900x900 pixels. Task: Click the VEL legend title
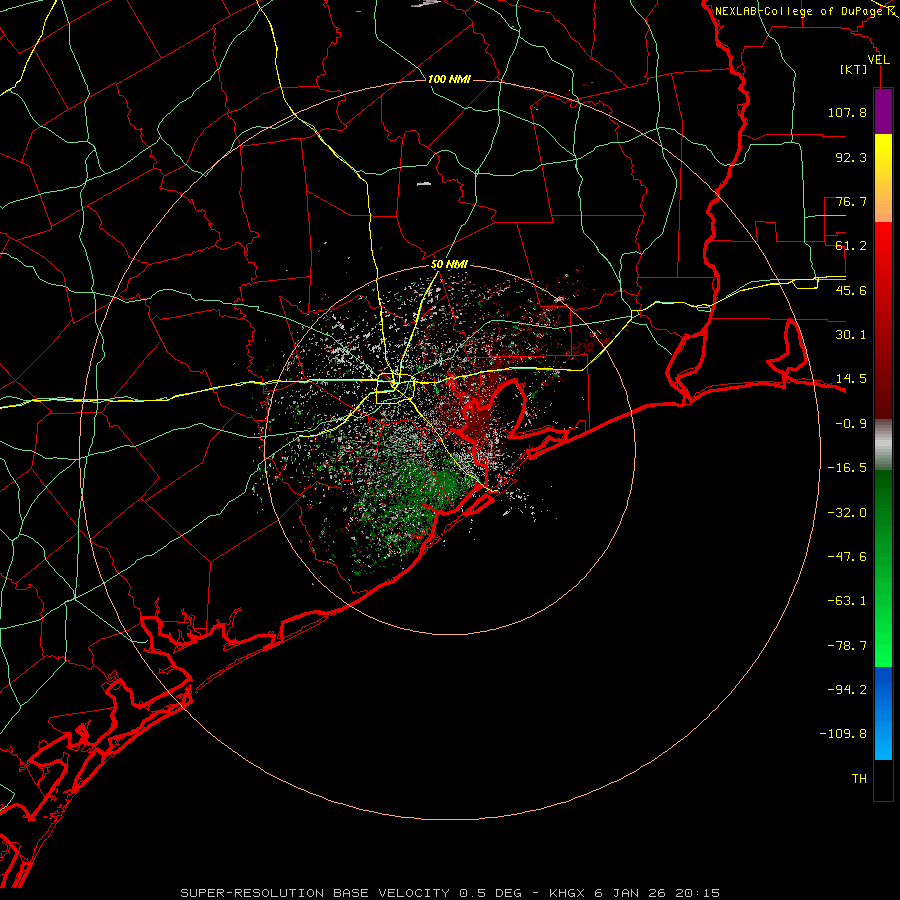(878, 60)
